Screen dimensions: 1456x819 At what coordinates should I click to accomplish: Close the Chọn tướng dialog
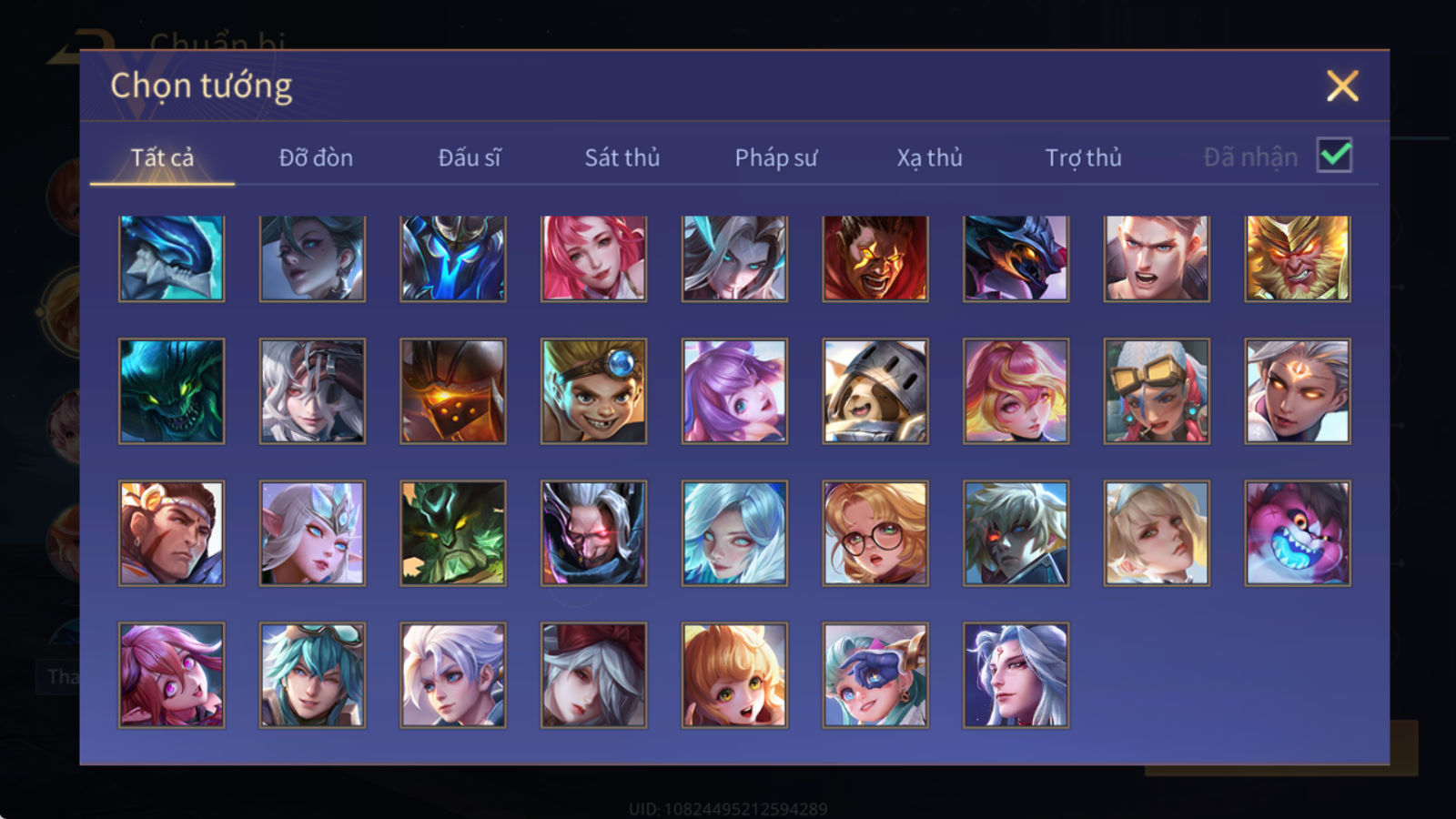tap(1342, 86)
